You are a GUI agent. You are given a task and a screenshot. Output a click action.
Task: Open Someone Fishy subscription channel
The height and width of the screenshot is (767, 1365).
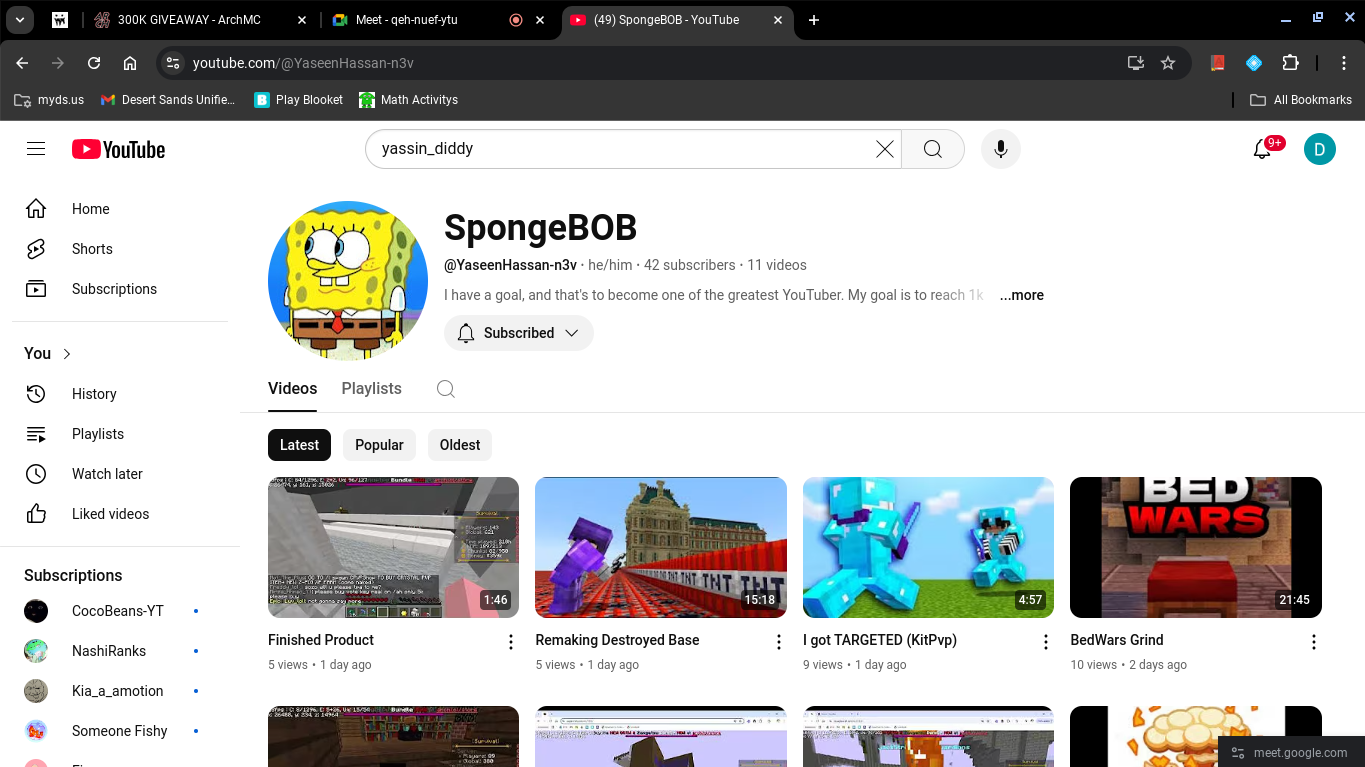click(x=120, y=731)
